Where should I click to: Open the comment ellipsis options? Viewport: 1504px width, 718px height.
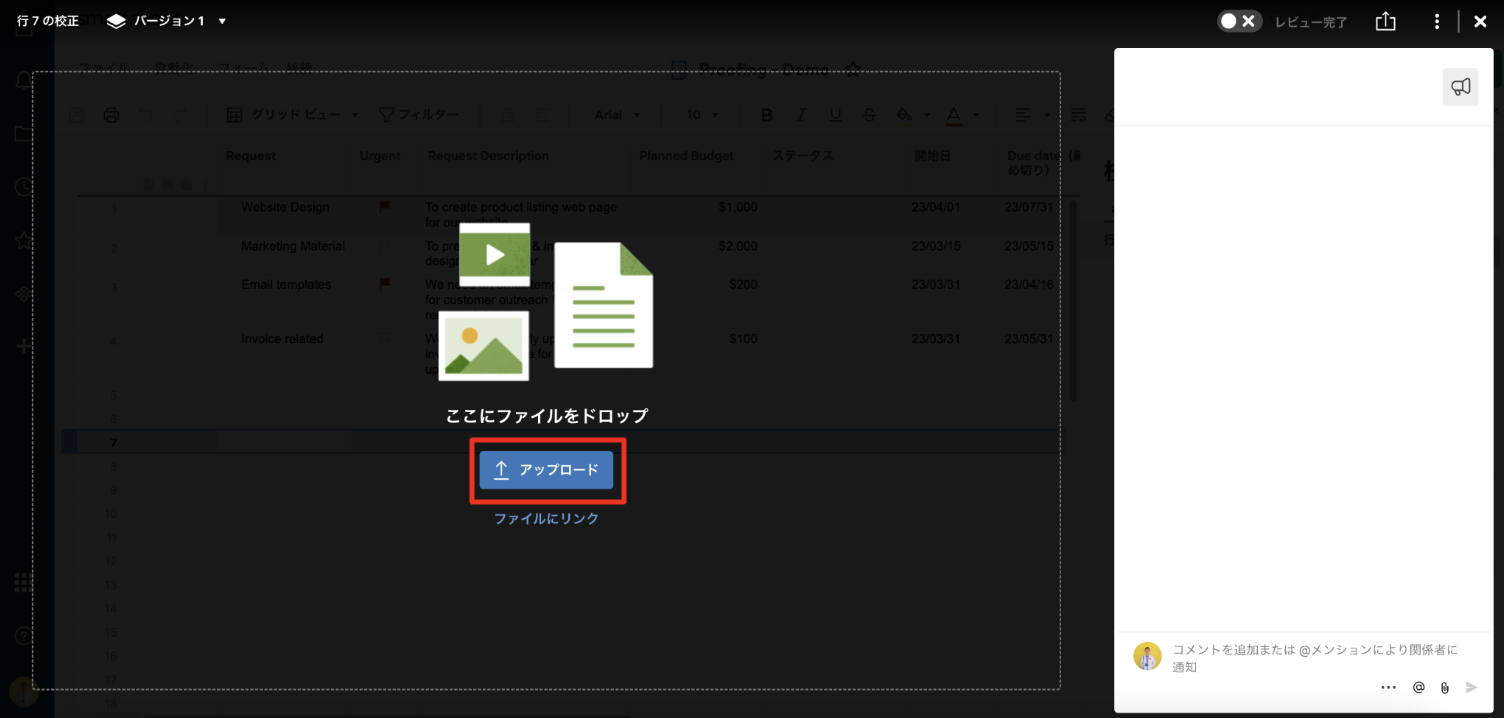coord(1388,688)
